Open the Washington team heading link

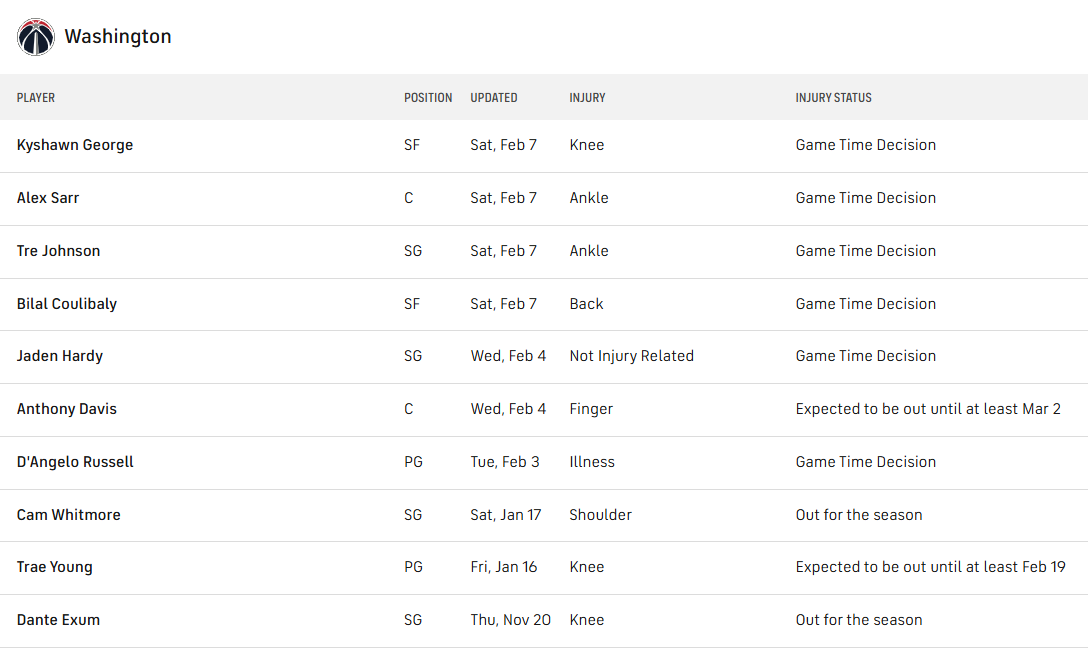(x=117, y=37)
